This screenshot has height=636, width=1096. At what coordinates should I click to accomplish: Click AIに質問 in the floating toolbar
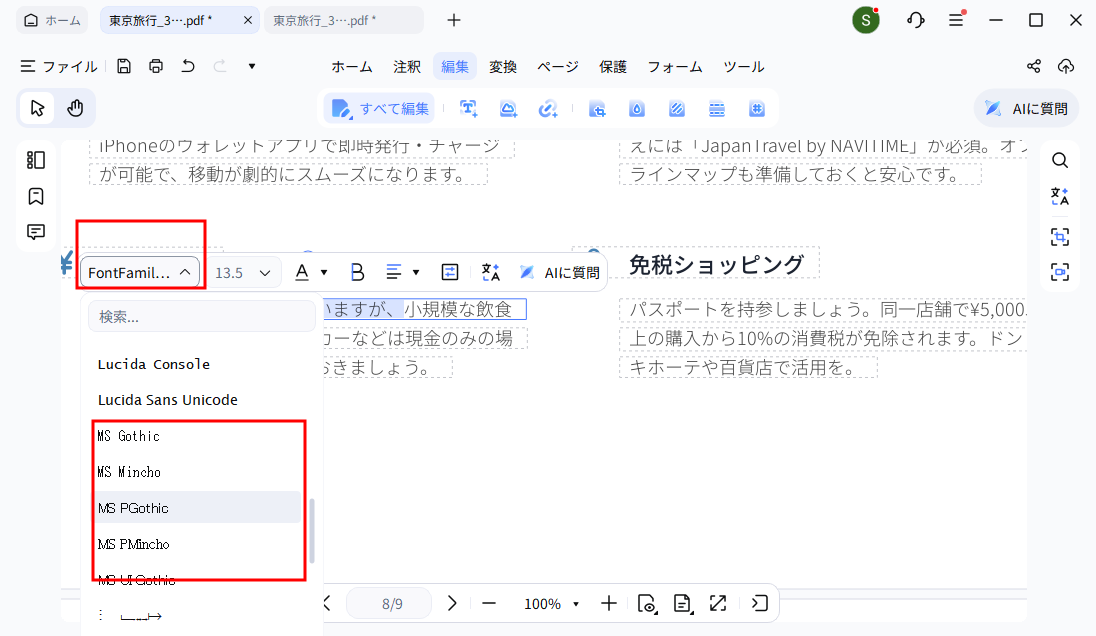(x=560, y=273)
